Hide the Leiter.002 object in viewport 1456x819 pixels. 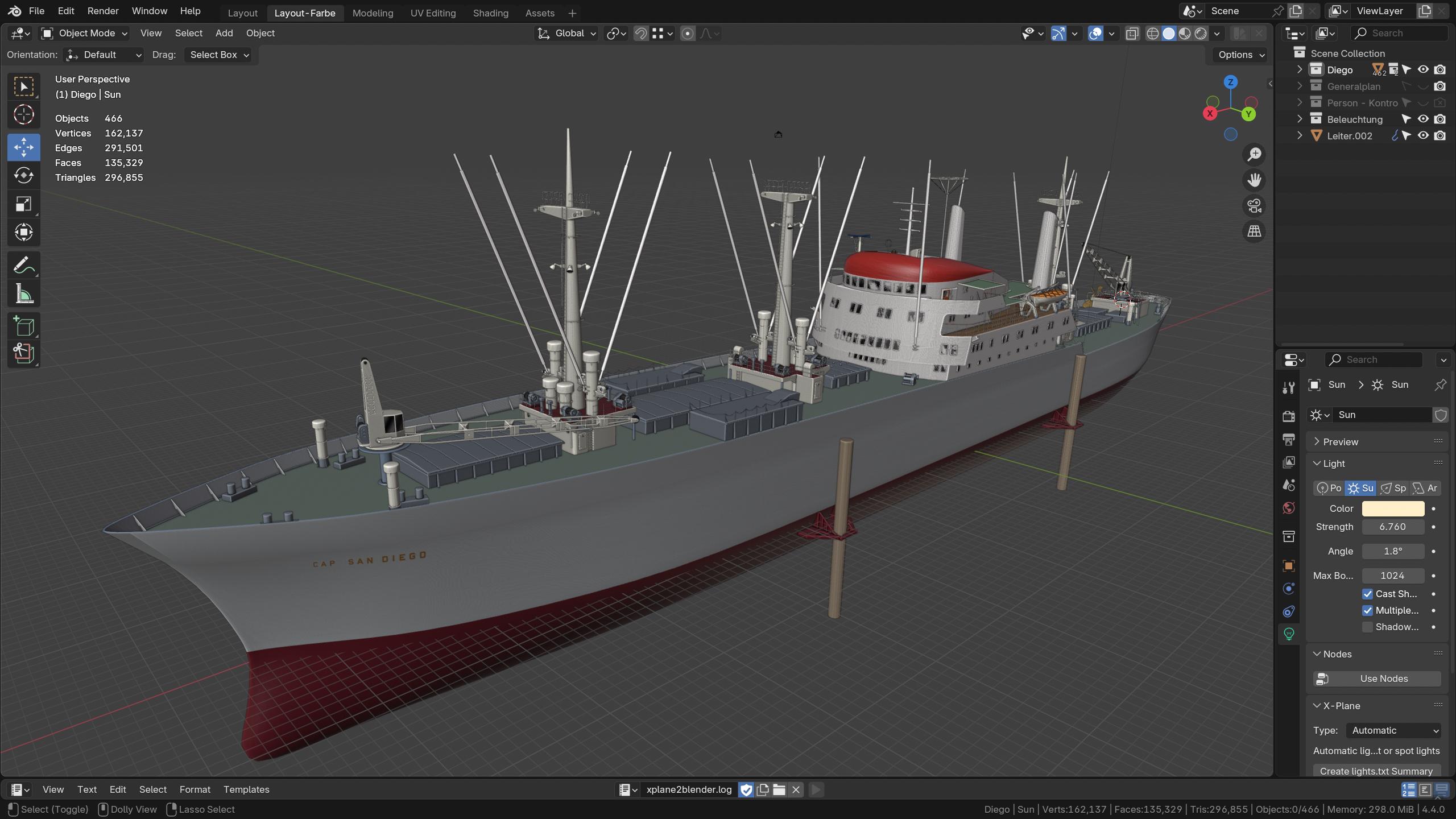[1423, 136]
